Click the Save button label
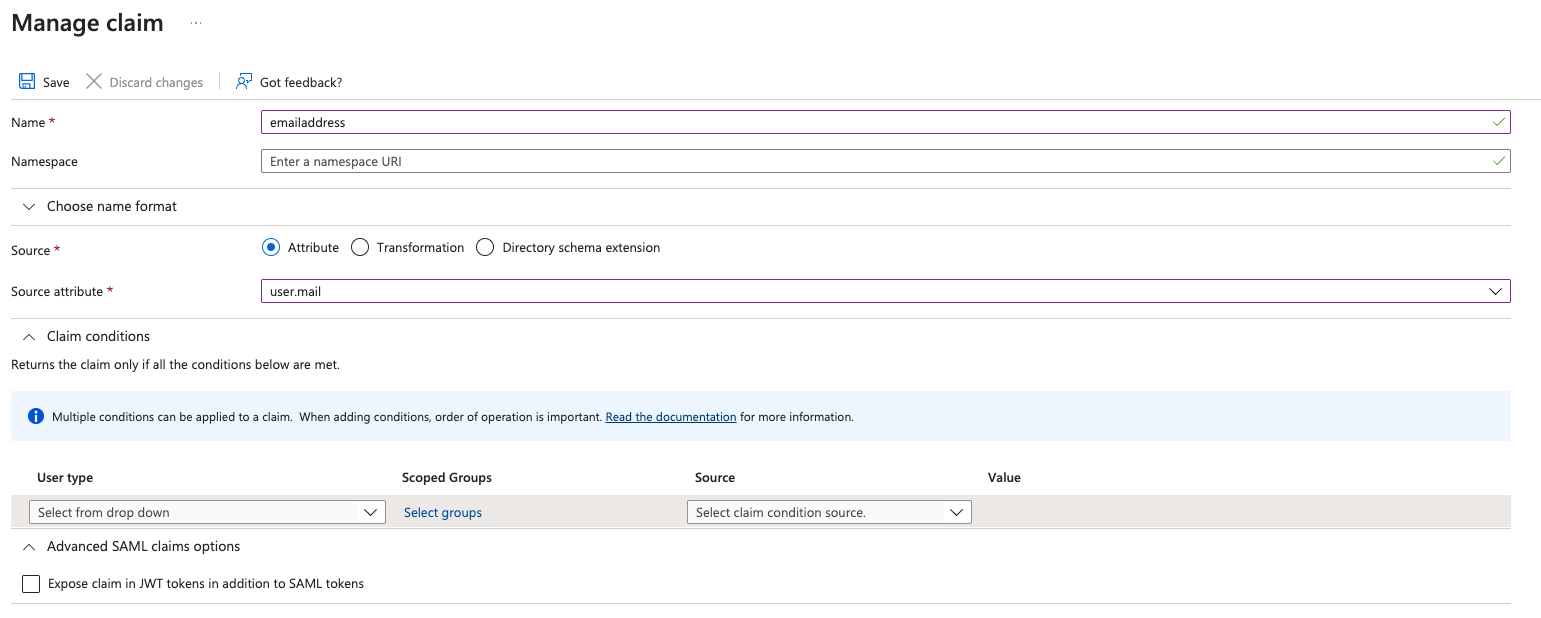Image resolution: width=1541 pixels, height=618 pixels. 56,82
